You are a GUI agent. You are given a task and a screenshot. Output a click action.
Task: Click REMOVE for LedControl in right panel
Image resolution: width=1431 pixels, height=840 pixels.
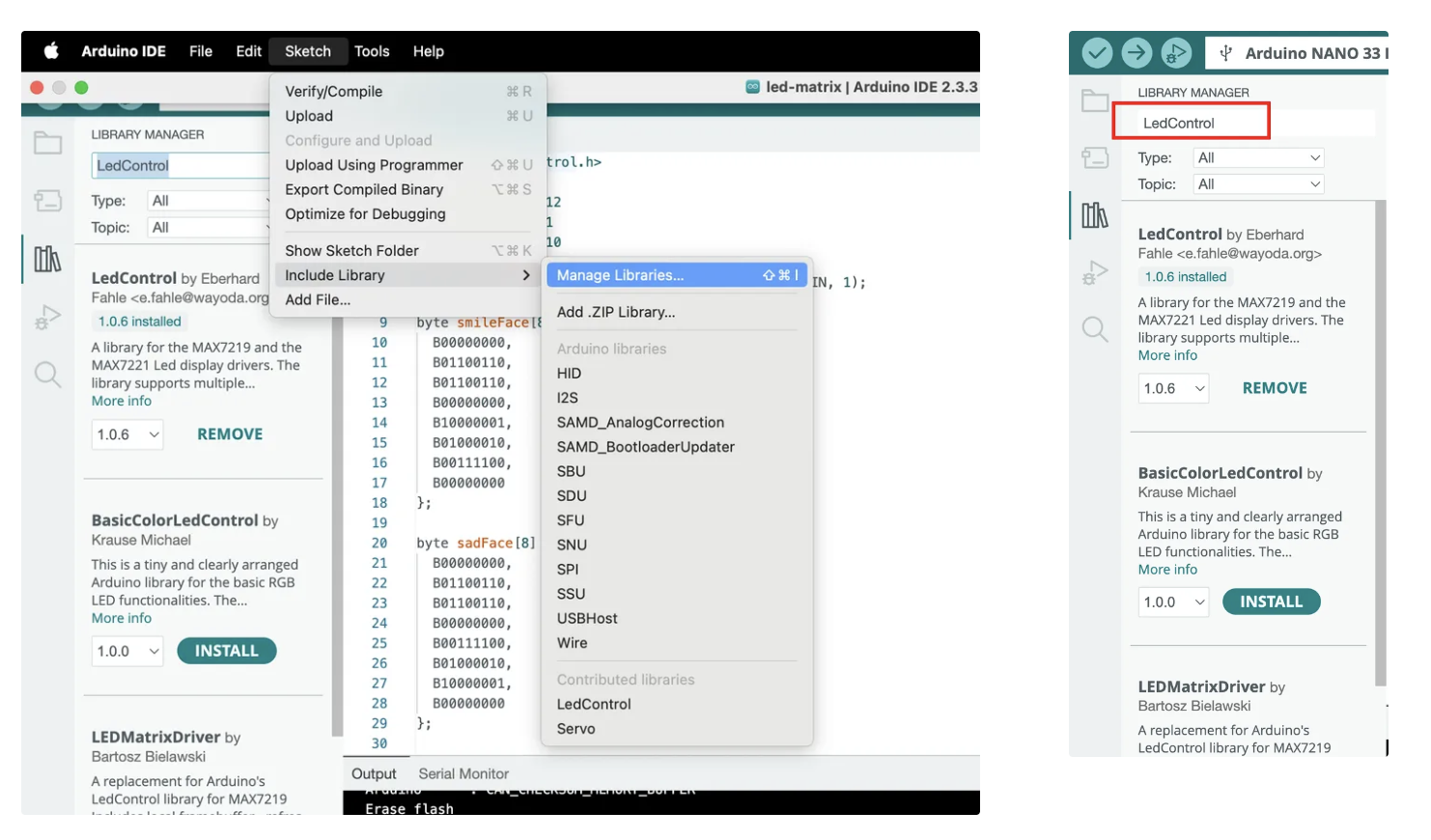click(x=1275, y=388)
